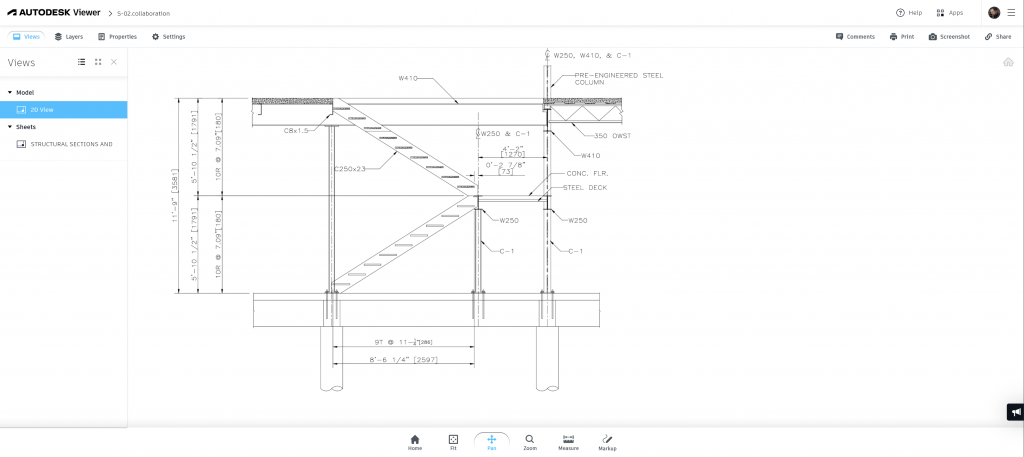Select the Fit to view tool
1024x457 pixels.
pos(453,442)
